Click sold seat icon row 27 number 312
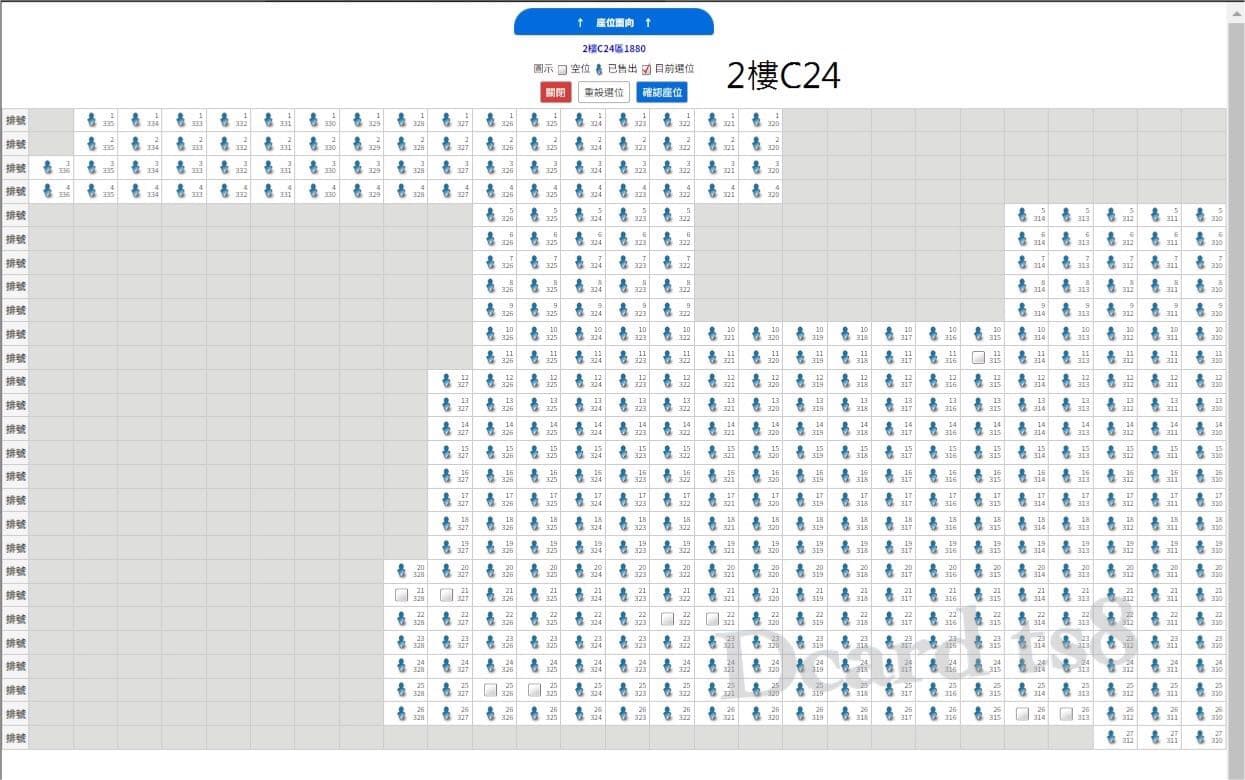 click(1111, 738)
